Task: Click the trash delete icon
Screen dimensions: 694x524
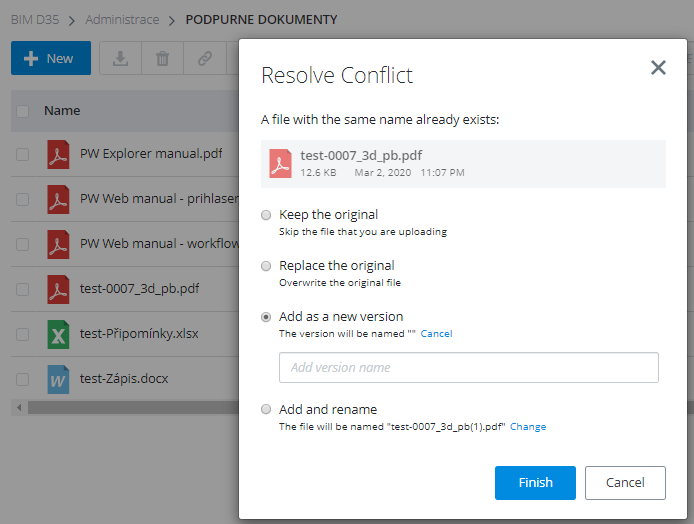Action: pos(162,58)
